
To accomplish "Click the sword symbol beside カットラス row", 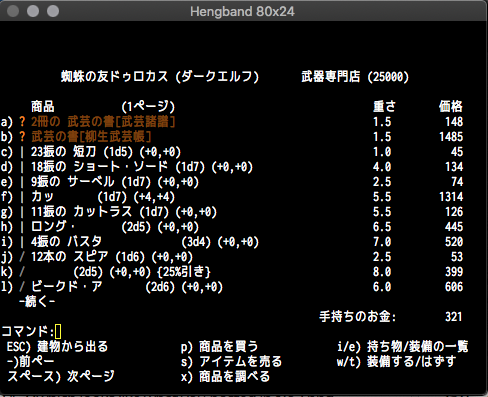I will click(x=22, y=212).
